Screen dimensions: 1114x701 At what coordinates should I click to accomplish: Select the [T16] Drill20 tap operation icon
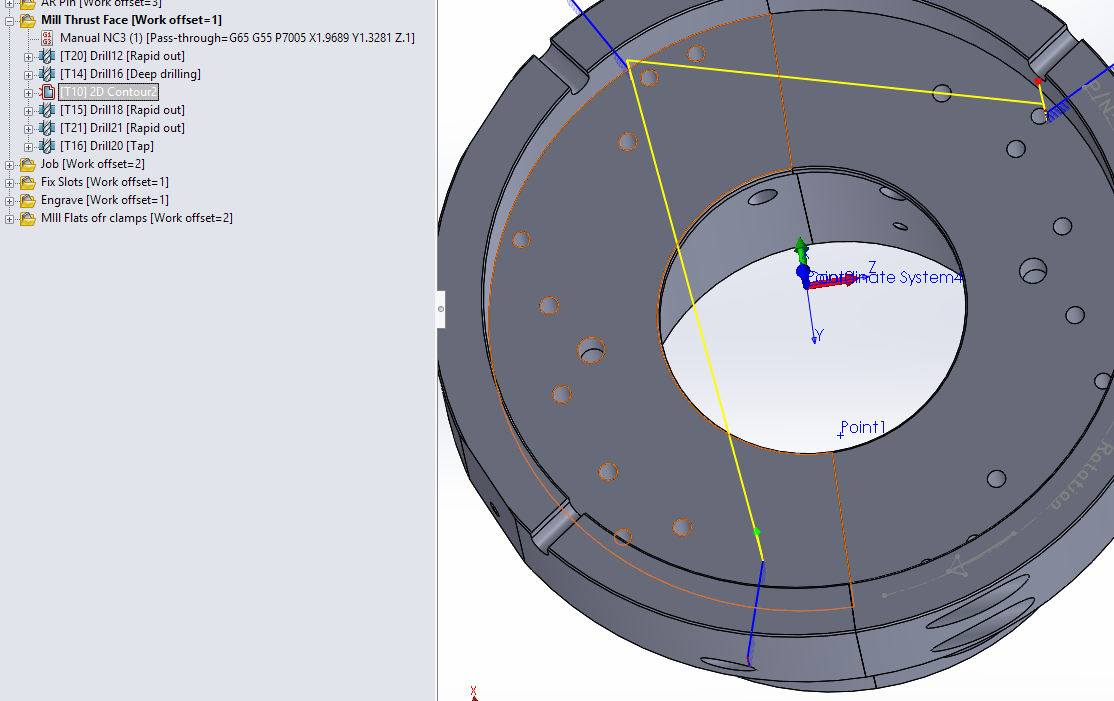(x=45, y=145)
